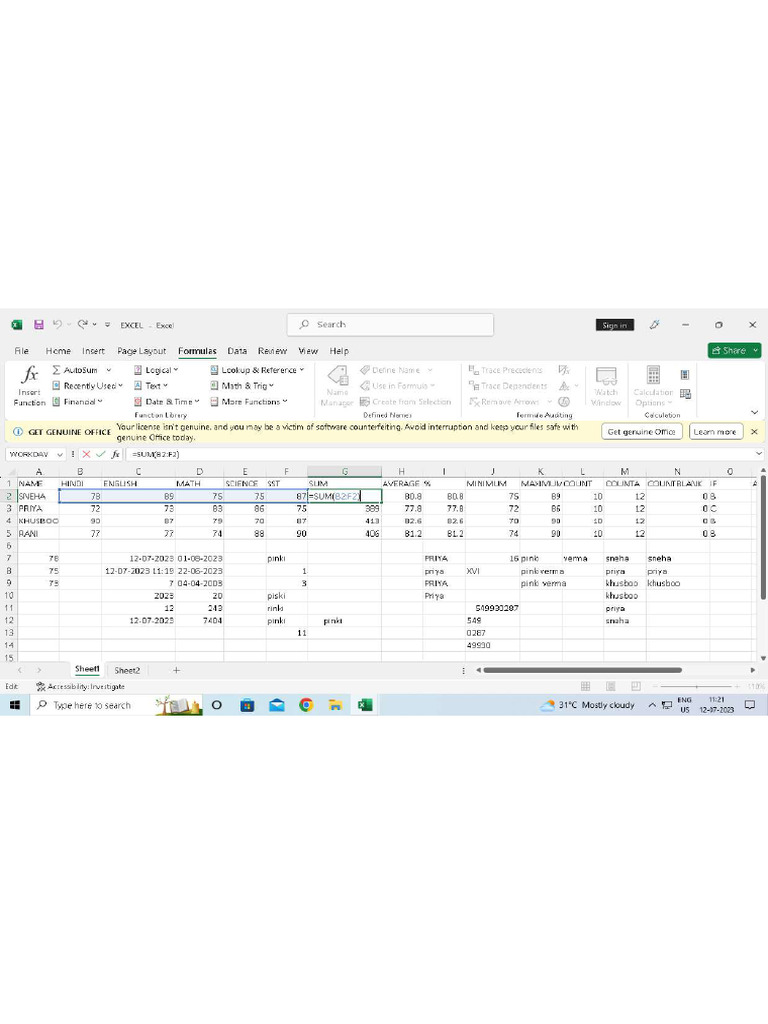Select the Sheet1 tab
Screen dimensions: 768x1024
click(x=87, y=669)
